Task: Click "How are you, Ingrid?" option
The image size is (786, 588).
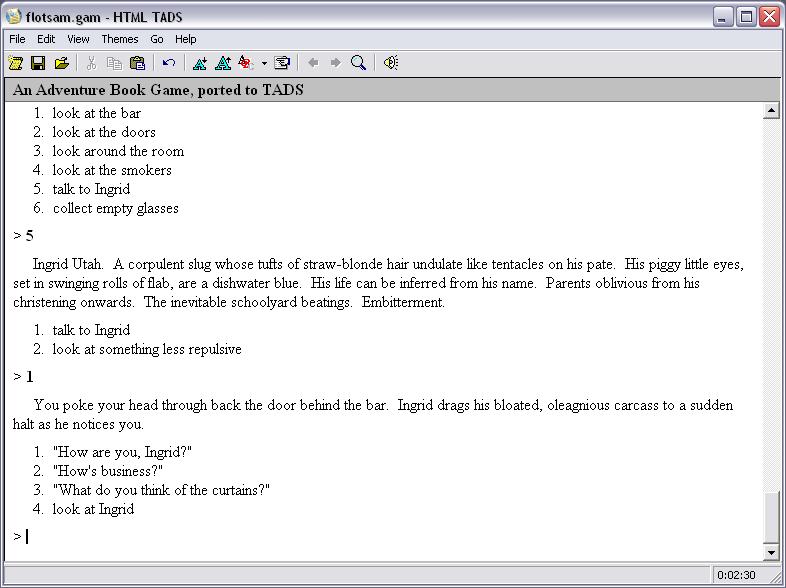Action: pyautogui.click(x=122, y=452)
